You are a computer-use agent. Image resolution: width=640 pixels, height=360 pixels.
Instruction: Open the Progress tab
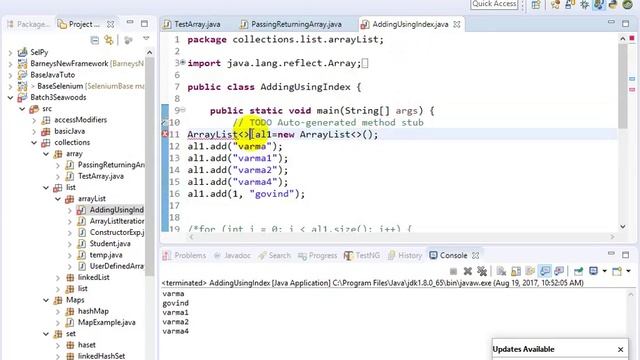click(x=317, y=256)
